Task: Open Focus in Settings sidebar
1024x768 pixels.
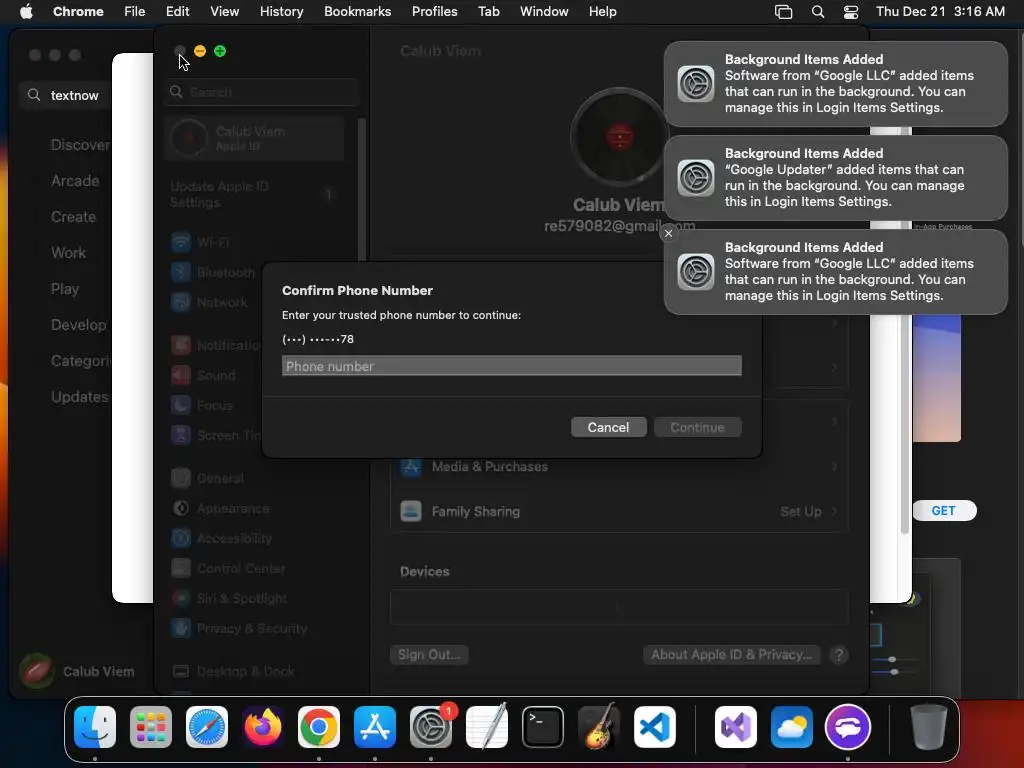Action: (x=202, y=406)
